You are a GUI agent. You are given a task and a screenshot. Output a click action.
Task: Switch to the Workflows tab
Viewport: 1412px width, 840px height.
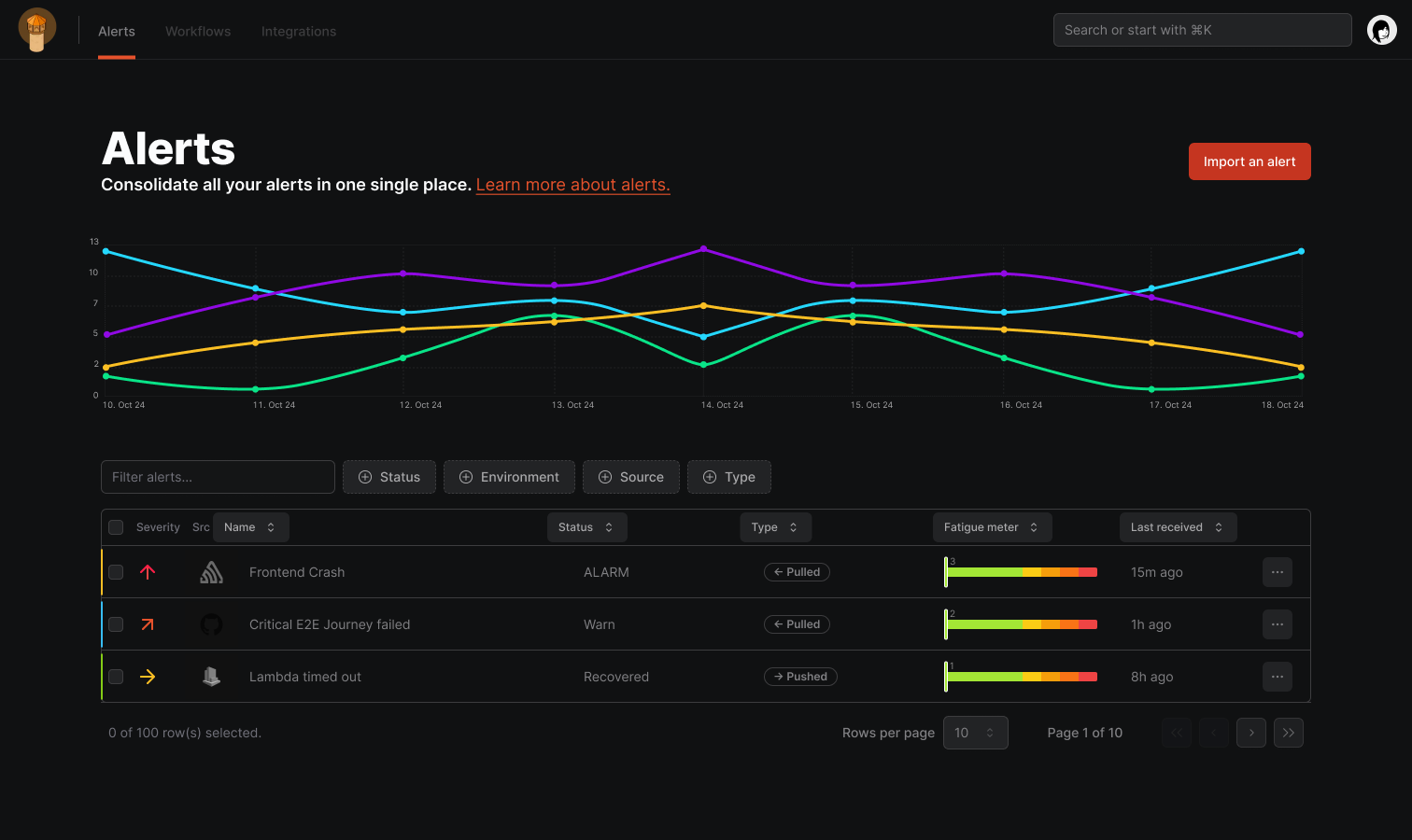pos(198,31)
